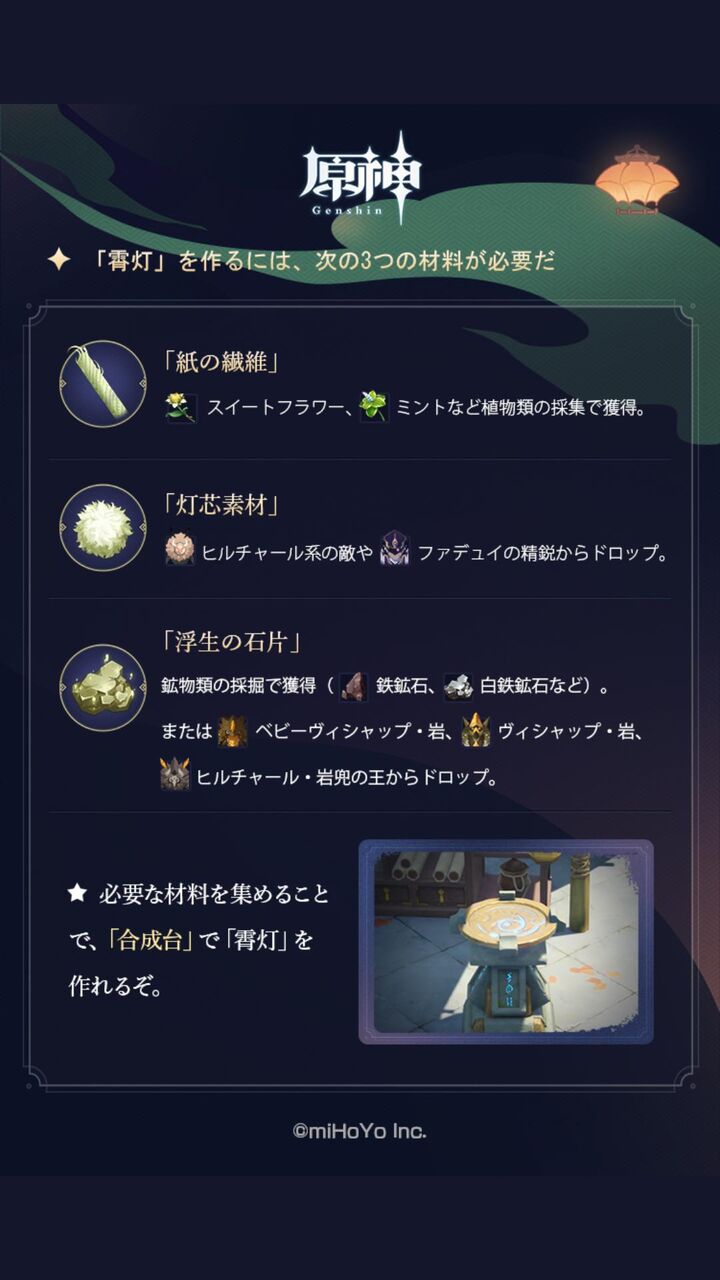720x1280 pixels.
Task: Click the Sweet Flower icon
Action: [180, 407]
